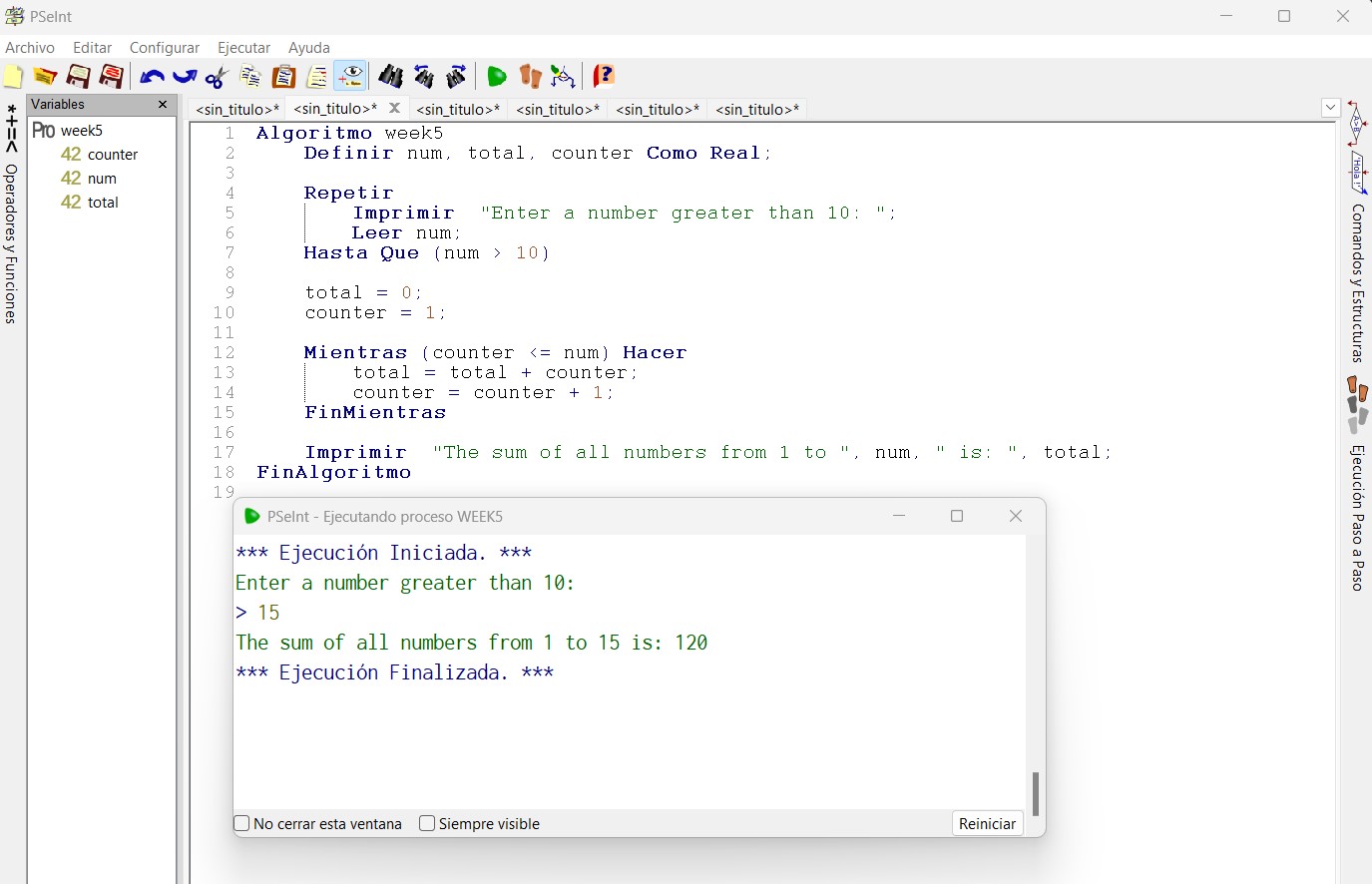Open the Ayuda menu
This screenshot has width=1372, height=884.
tap(309, 48)
